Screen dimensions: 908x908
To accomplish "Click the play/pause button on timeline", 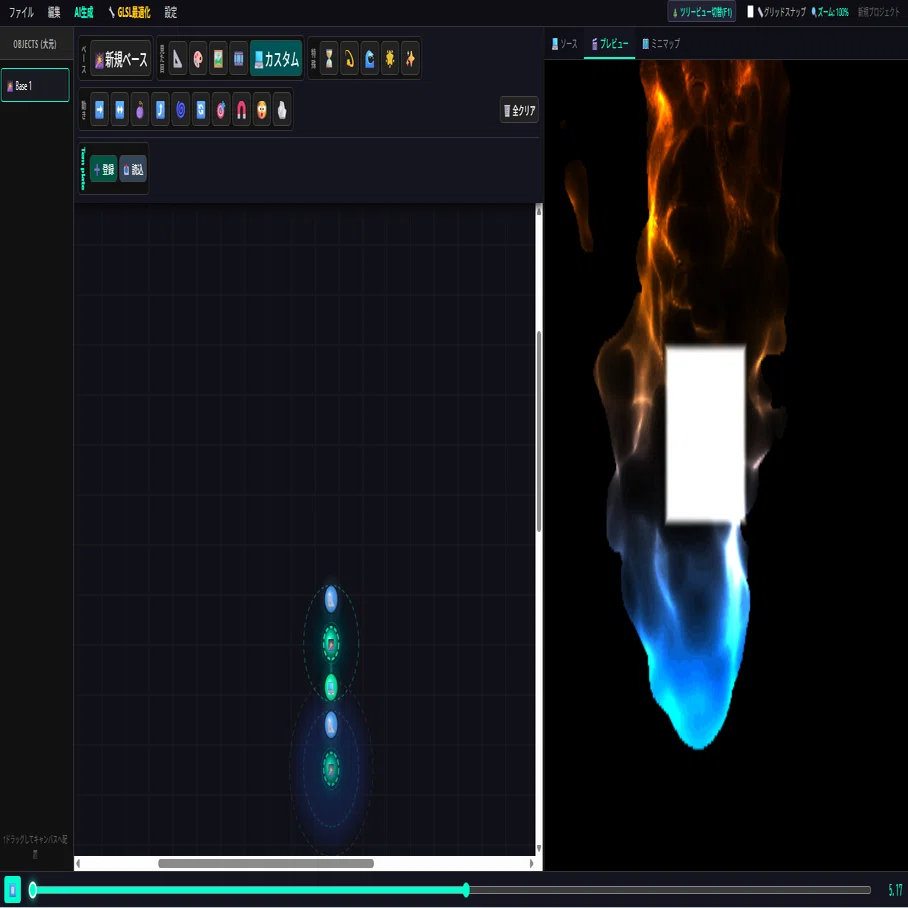I will click(12, 890).
